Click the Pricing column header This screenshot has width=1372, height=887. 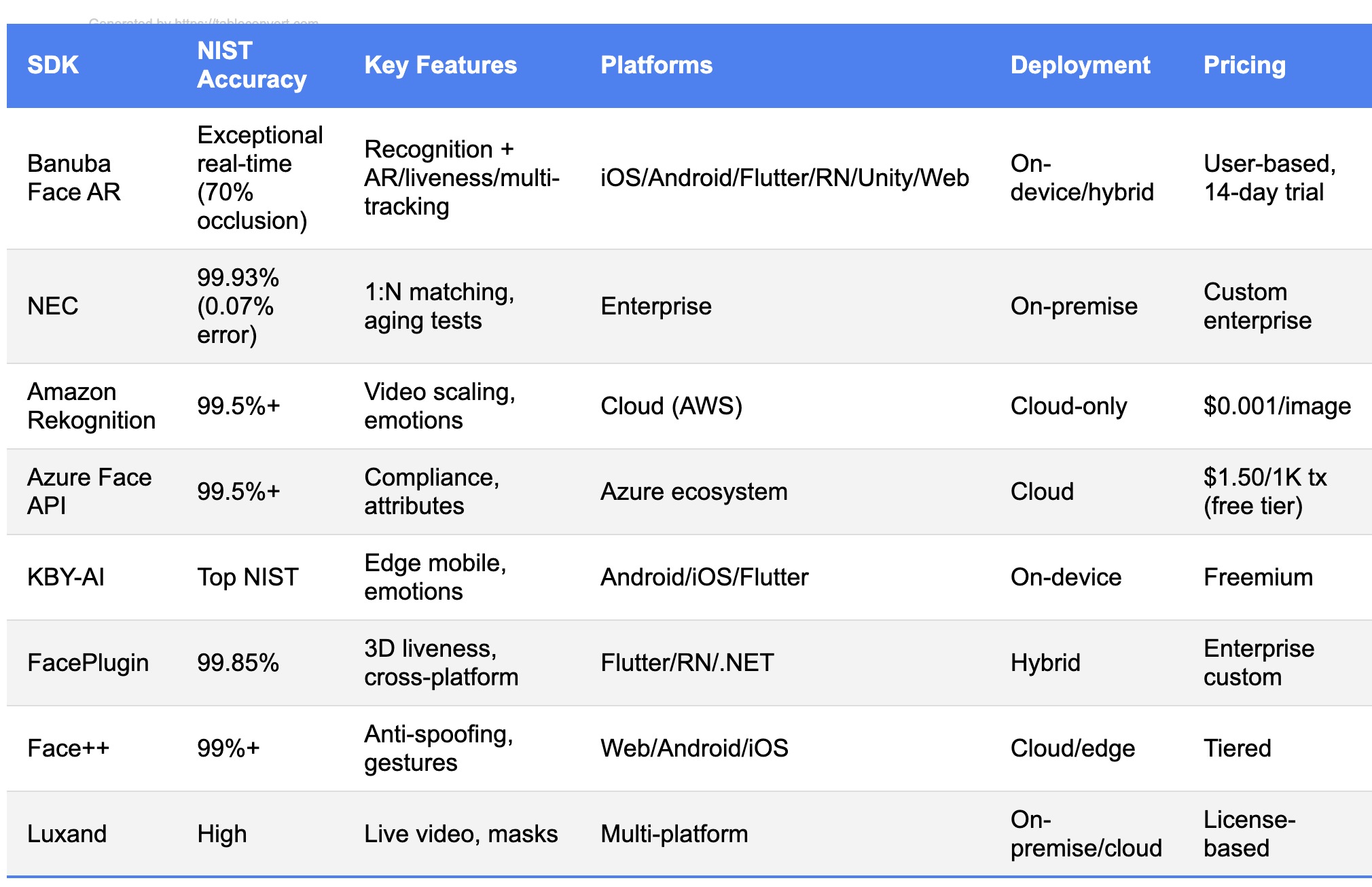pos(1244,65)
